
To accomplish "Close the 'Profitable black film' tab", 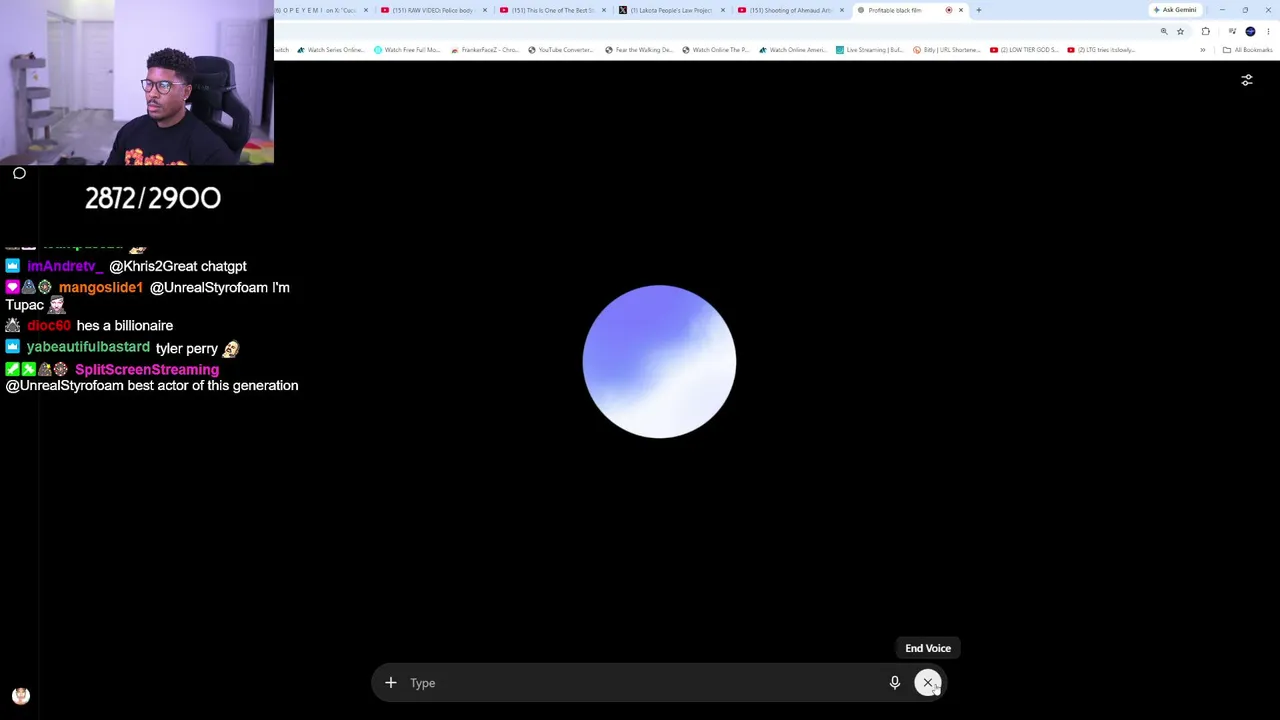I will tap(961, 10).
